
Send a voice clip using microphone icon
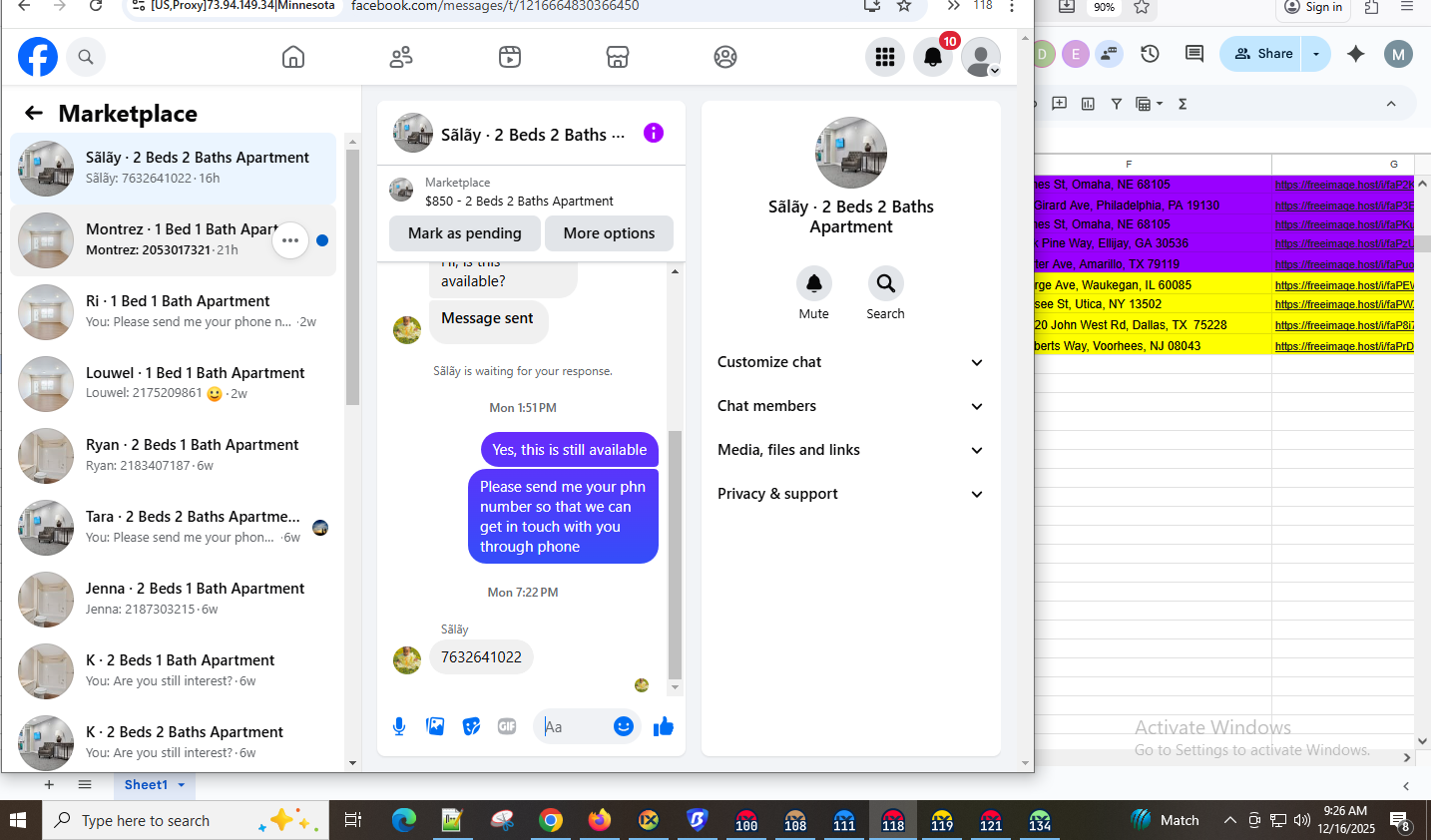pos(399,726)
